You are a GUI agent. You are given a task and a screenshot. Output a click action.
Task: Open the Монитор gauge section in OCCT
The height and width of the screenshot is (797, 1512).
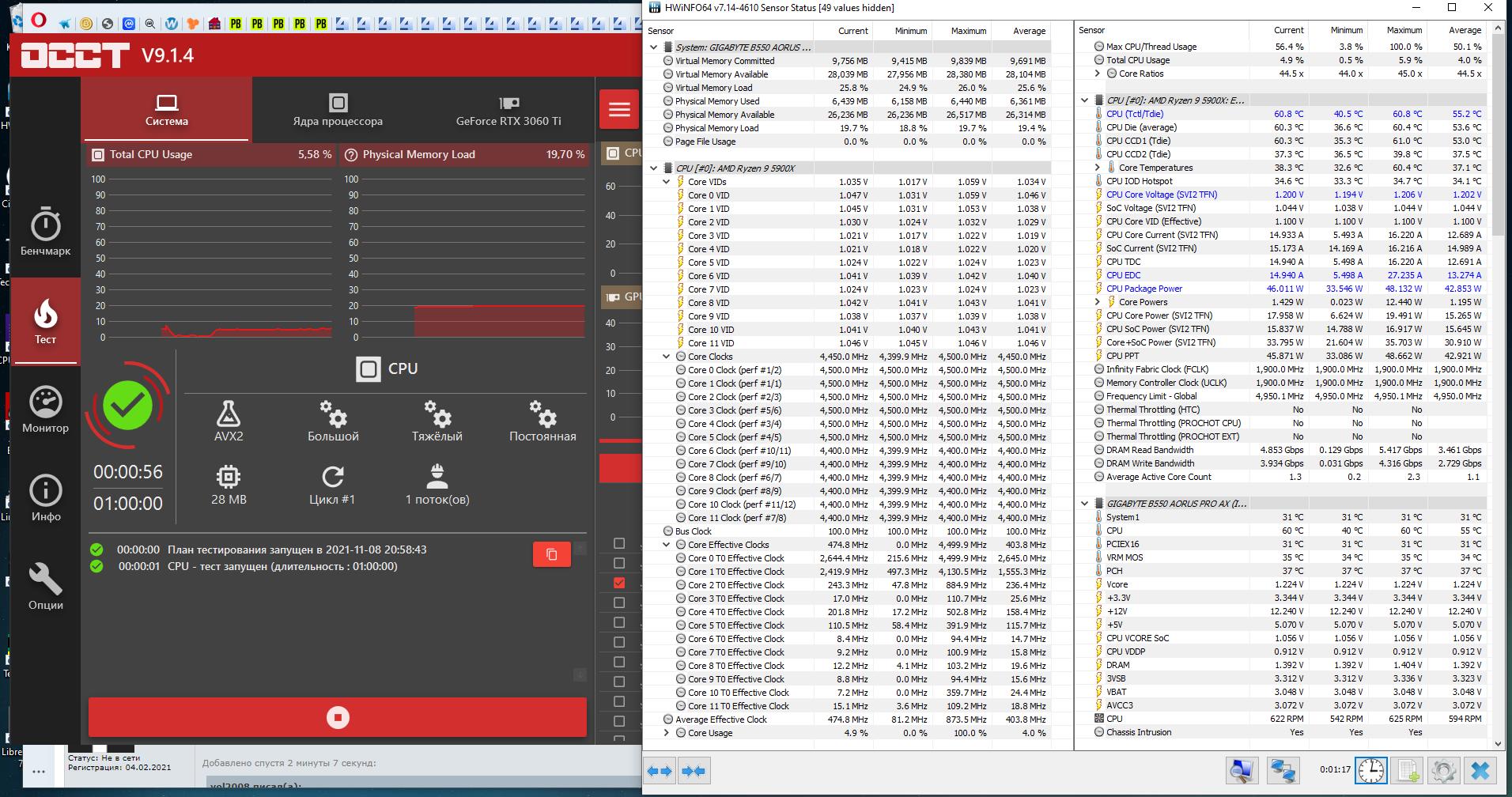[x=45, y=410]
